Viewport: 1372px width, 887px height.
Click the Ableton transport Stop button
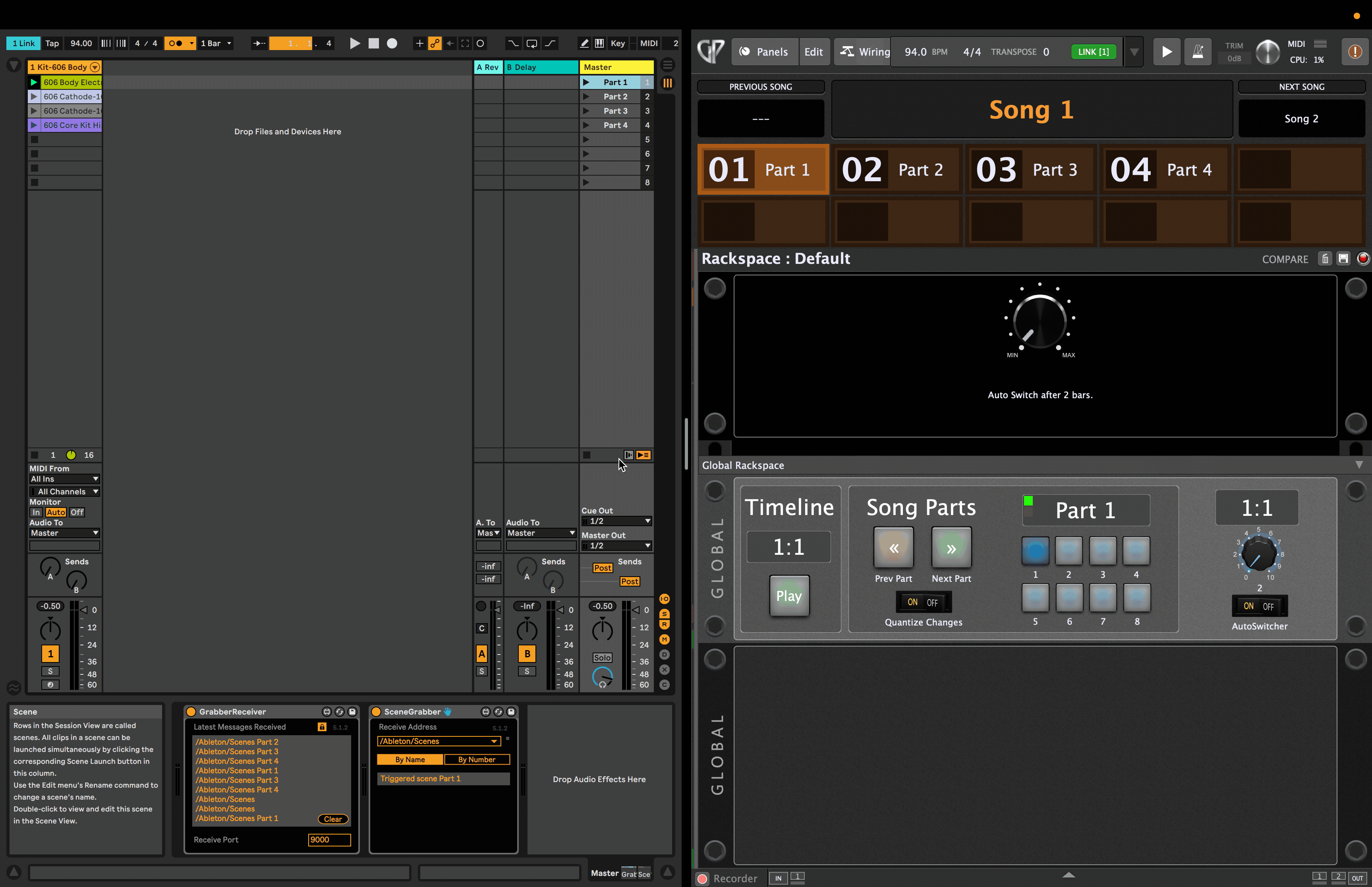(374, 43)
